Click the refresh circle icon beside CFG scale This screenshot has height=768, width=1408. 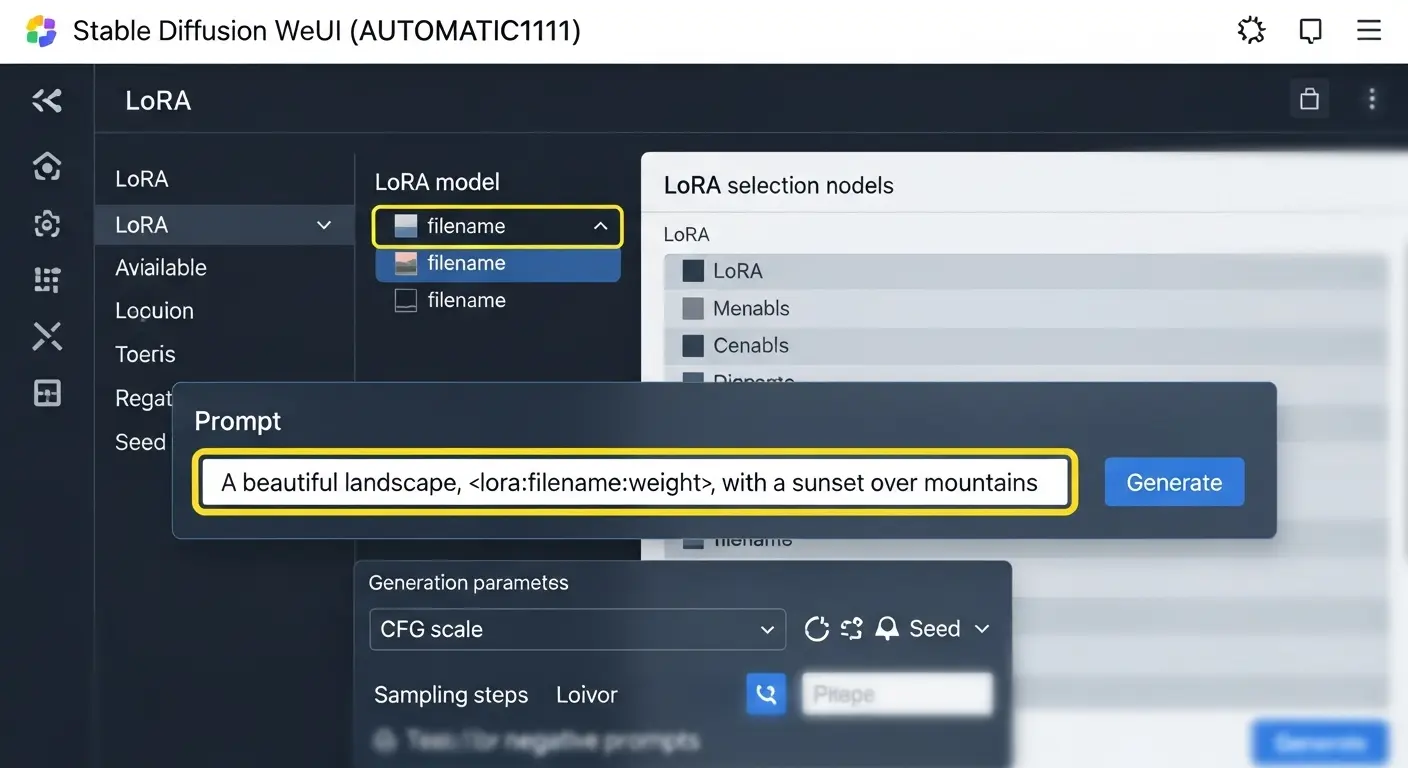click(x=817, y=629)
